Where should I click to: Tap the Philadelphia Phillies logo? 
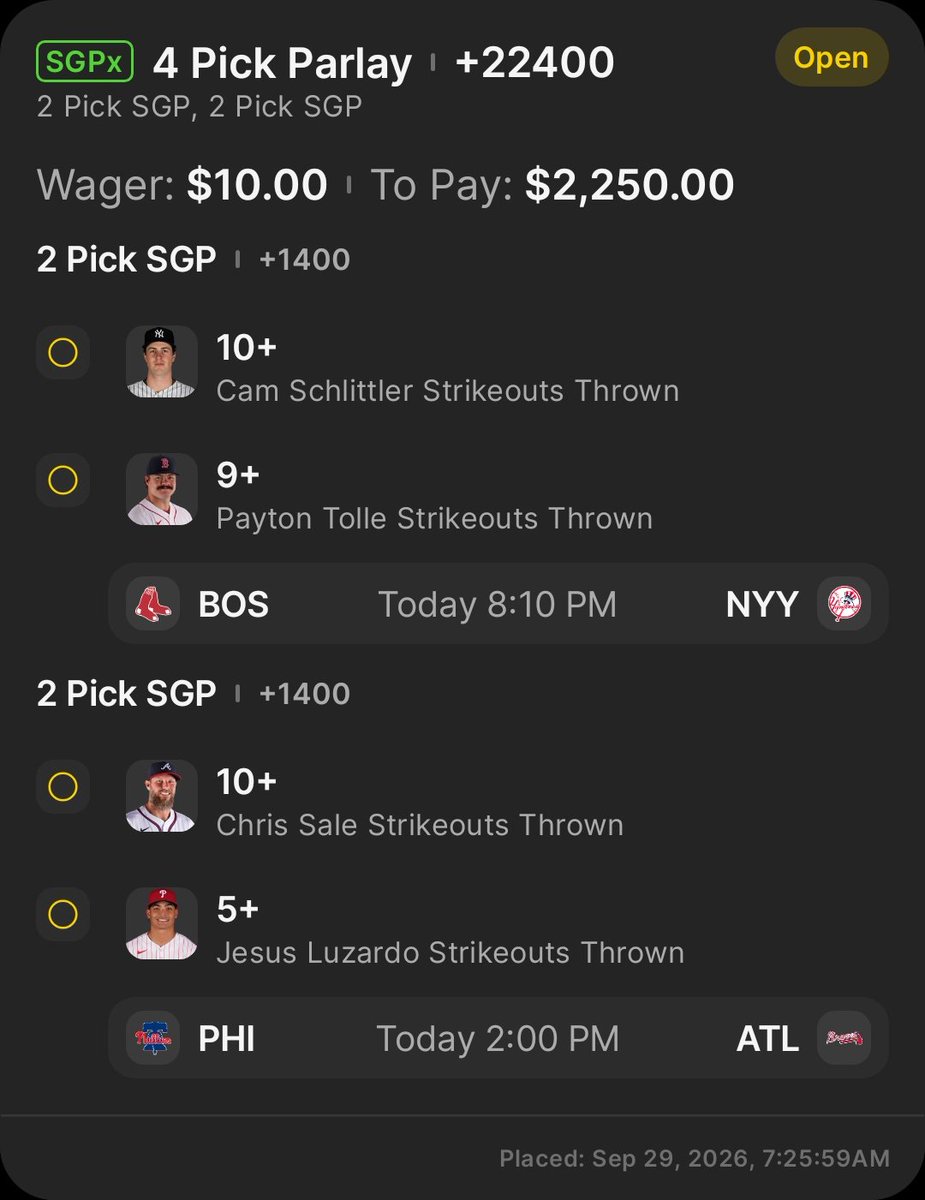tap(153, 1038)
